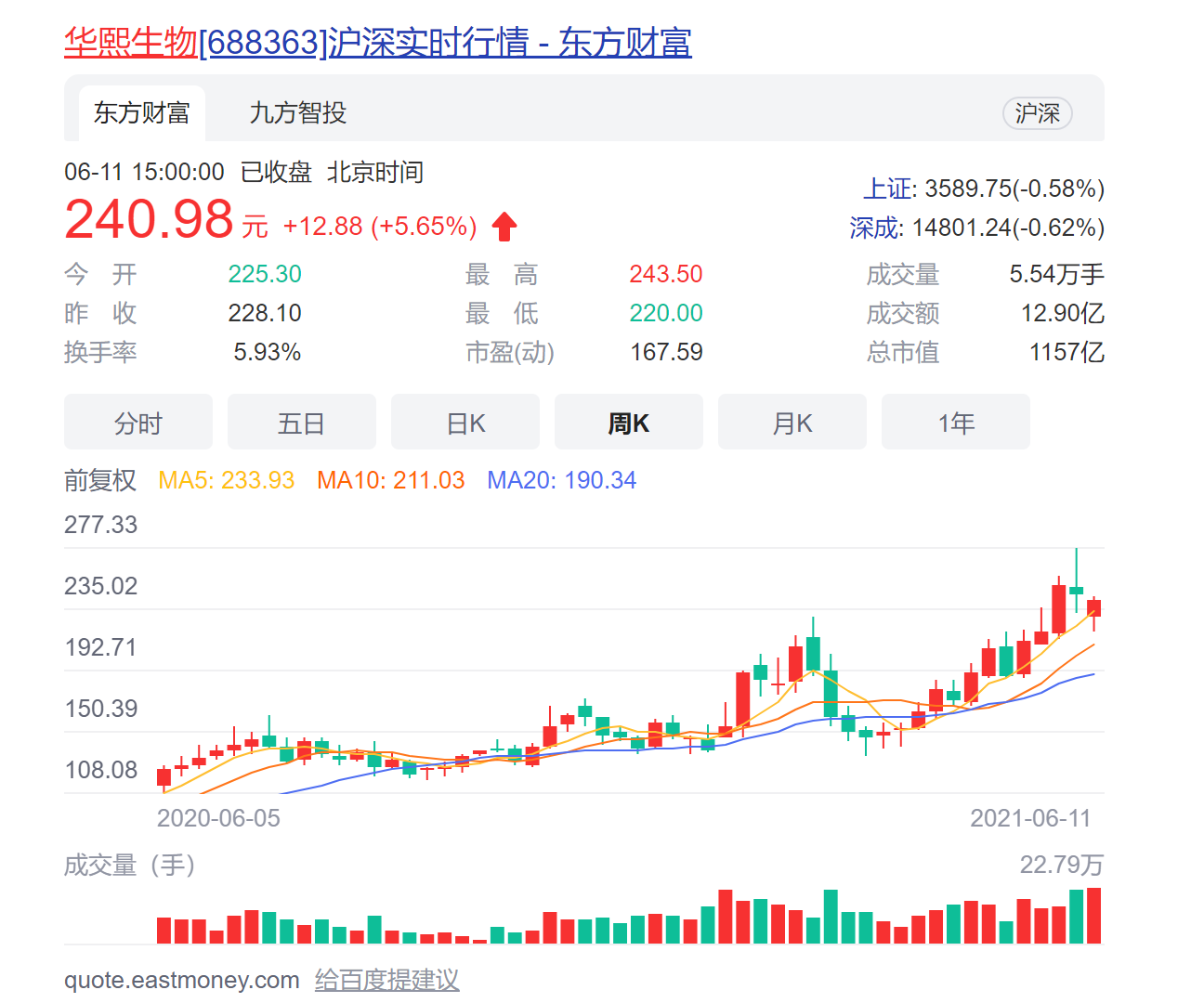This screenshot has height=1003, width=1204.
Task: Click the 给百度提建议 feedback link
Action: (x=387, y=980)
